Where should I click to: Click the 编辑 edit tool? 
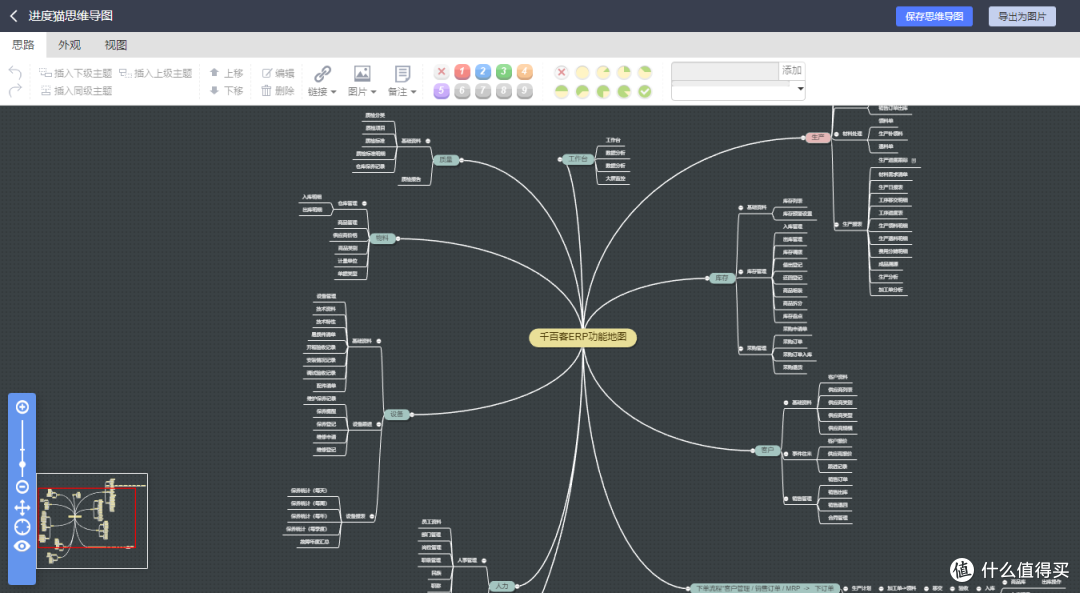(278, 73)
